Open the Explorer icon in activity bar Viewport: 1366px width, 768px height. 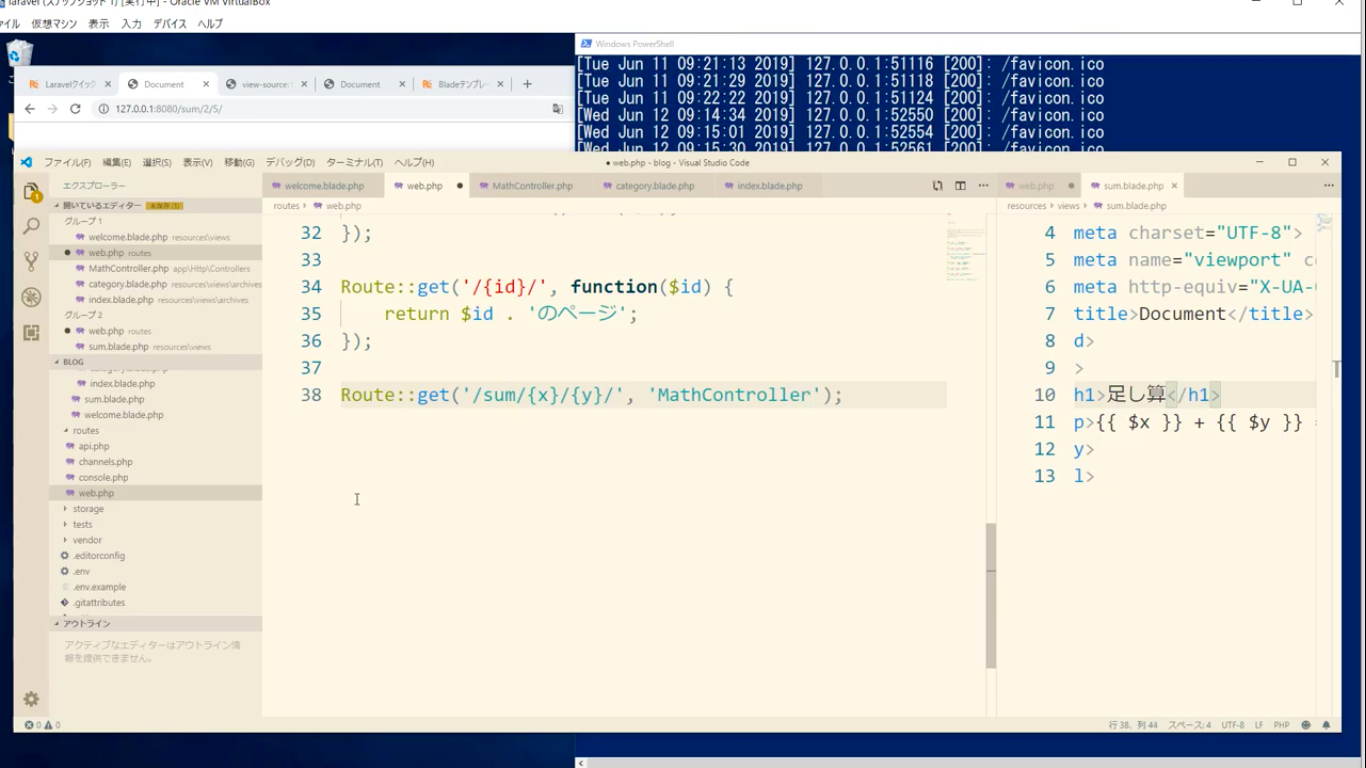point(31,192)
